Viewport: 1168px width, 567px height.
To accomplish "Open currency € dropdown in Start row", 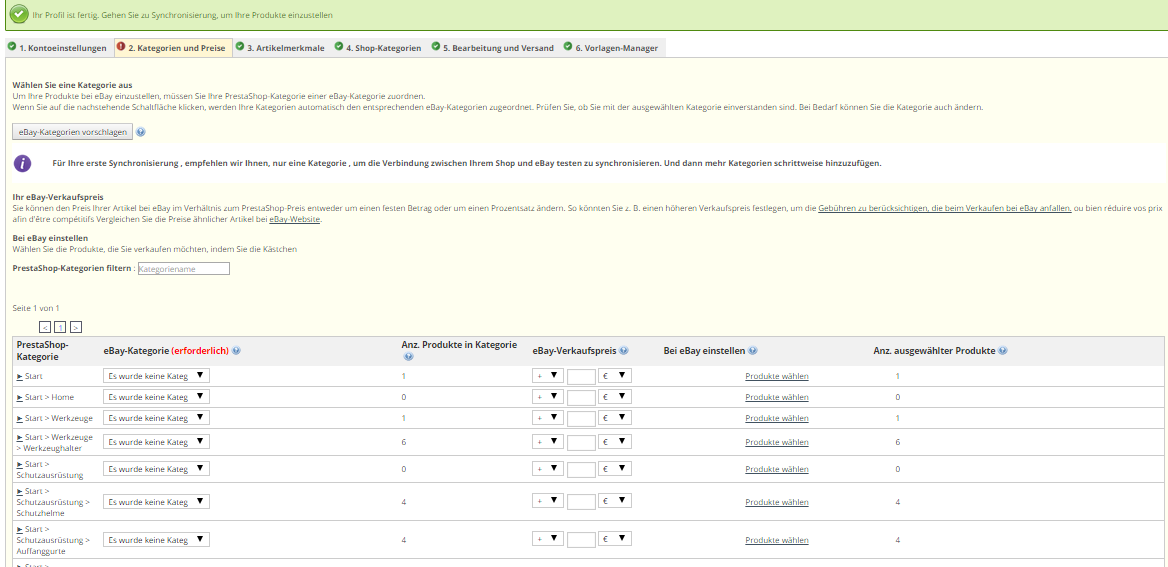I will click(x=615, y=376).
